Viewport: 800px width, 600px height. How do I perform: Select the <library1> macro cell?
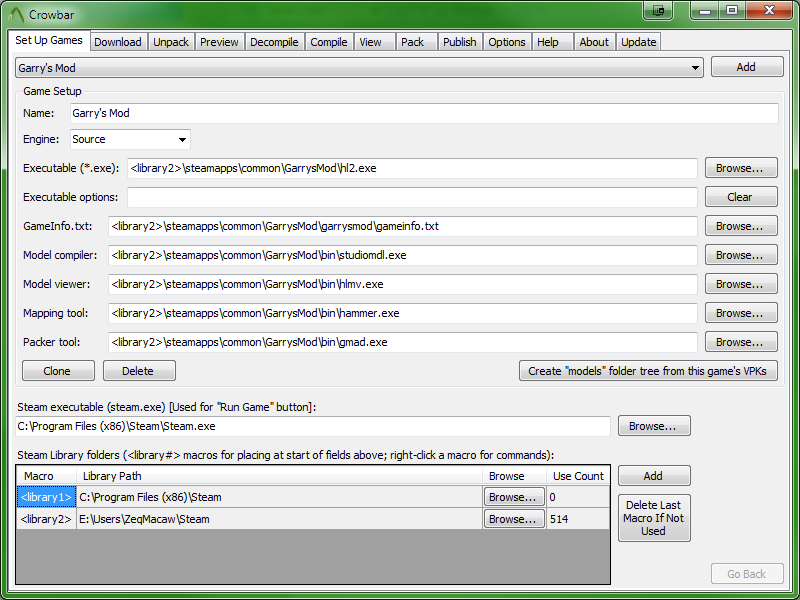pos(46,497)
